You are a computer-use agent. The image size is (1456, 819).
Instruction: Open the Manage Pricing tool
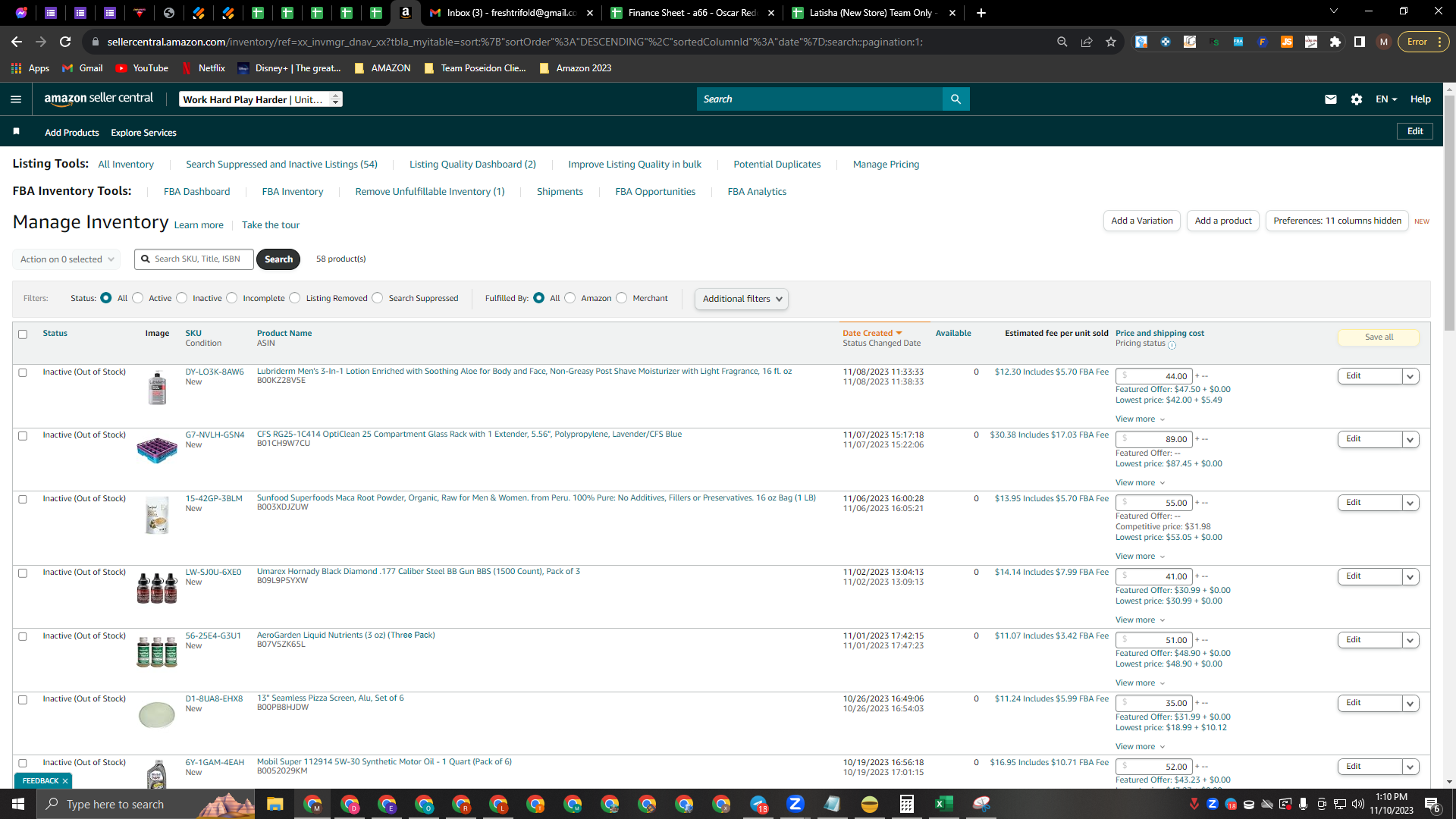point(886,165)
